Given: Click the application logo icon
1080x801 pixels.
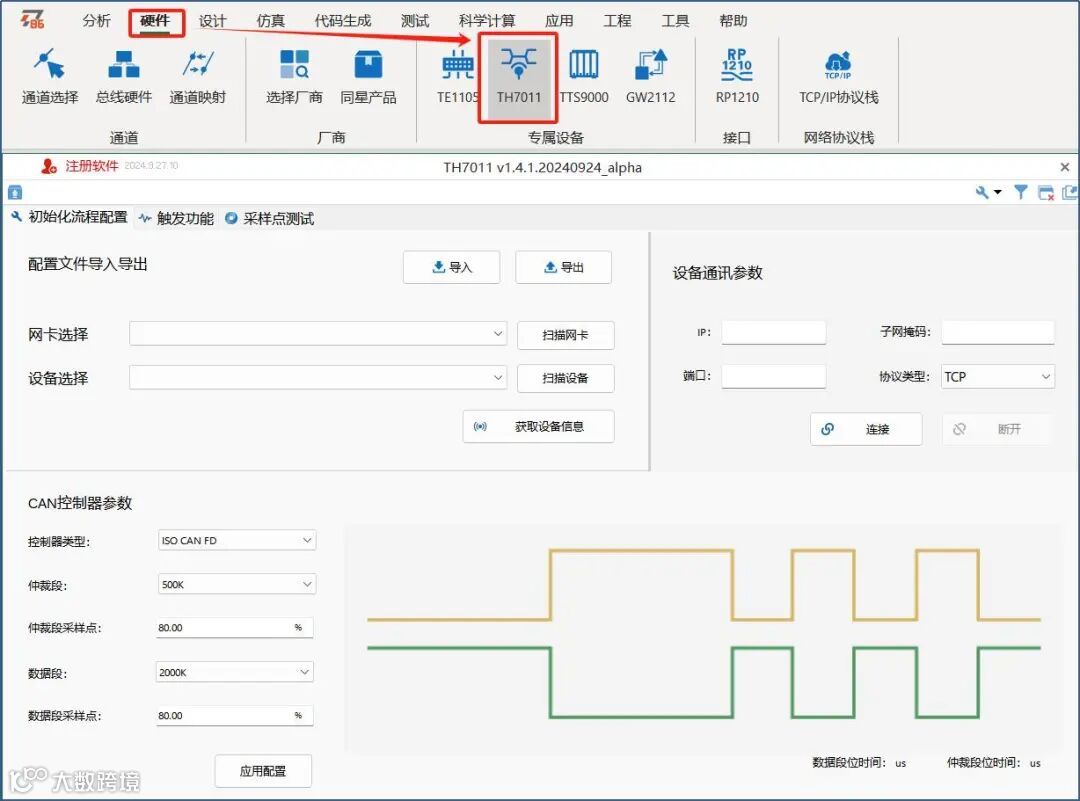Looking at the screenshot, I should [32, 20].
